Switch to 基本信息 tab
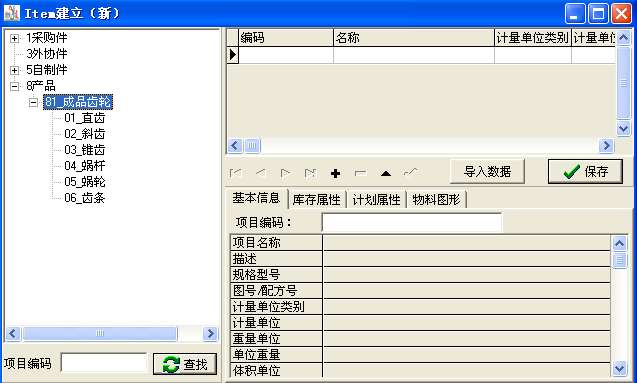The width and height of the screenshot is (637, 383). coord(256,198)
